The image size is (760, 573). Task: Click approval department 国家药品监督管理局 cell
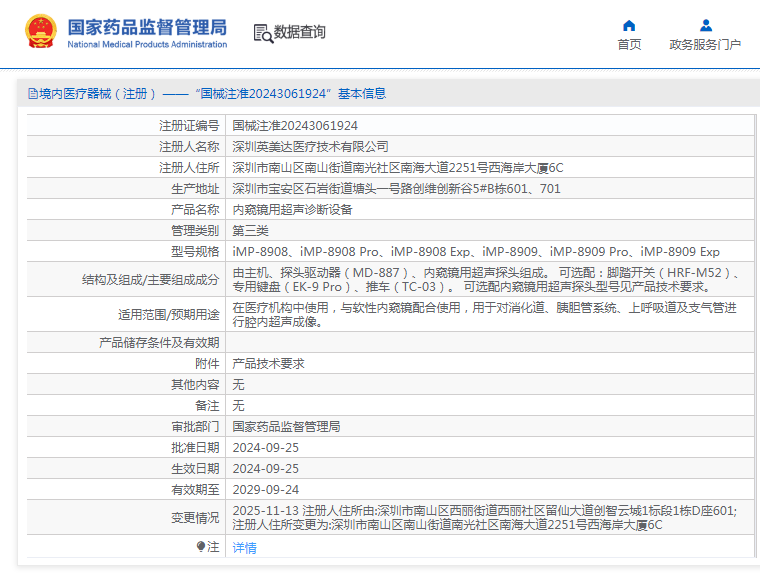pyautogui.click(x=286, y=427)
